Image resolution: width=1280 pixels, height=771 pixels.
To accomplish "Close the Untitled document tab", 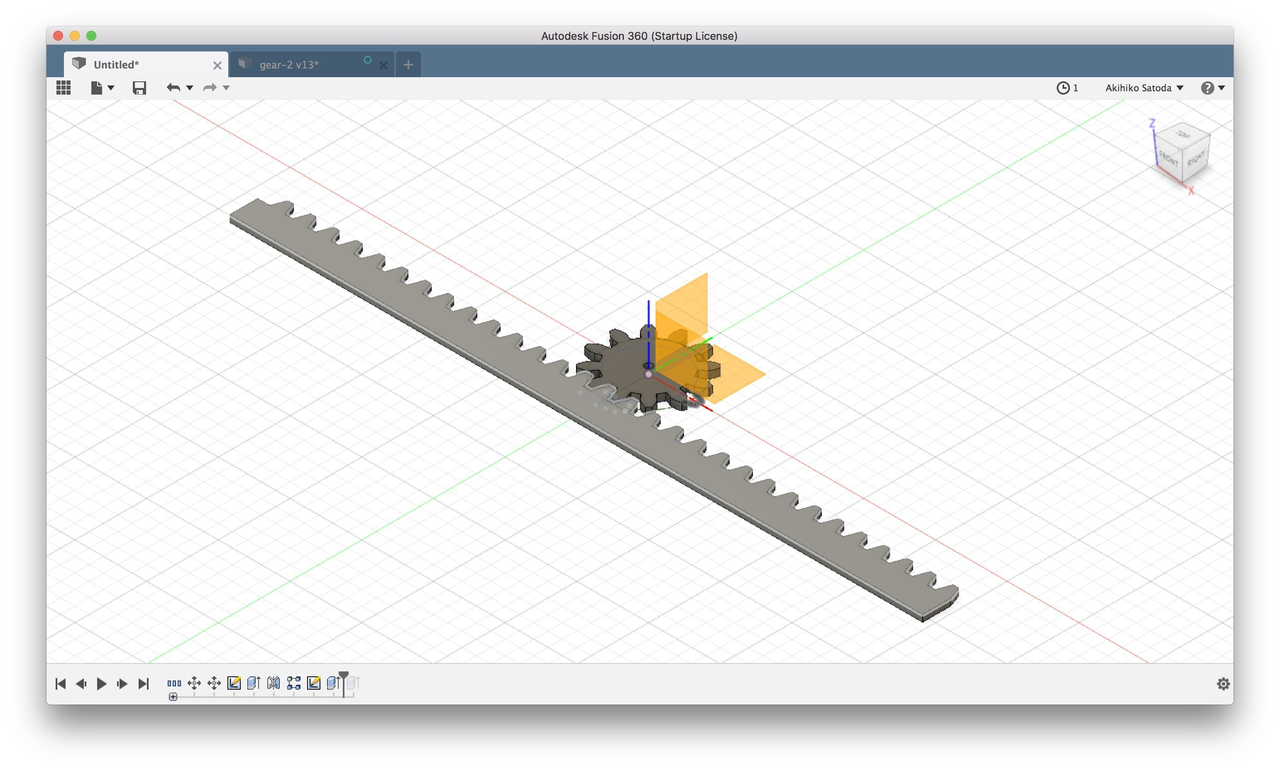I will pos(217,65).
